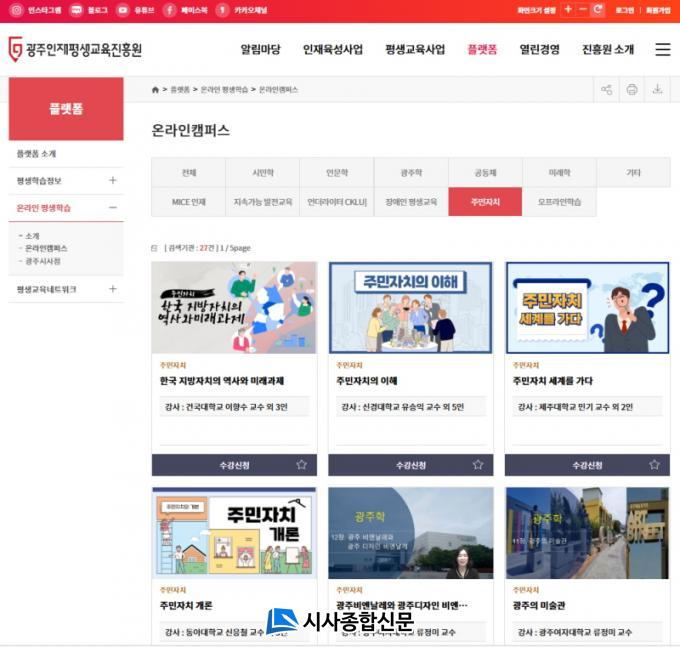
Task: Open the YouTube link icon
Action: pyautogui.click(x=122, y=10)
